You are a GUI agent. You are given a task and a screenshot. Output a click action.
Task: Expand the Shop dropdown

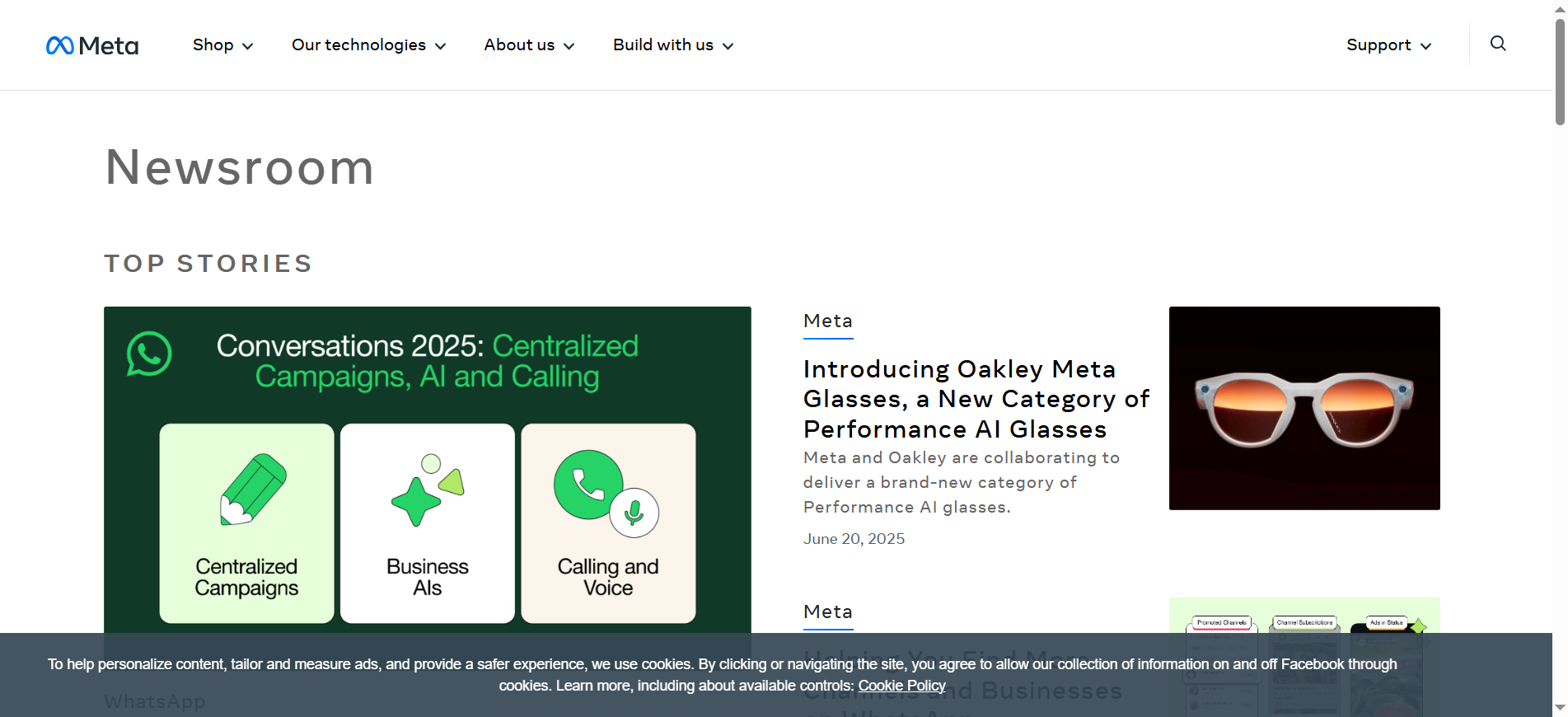pyautogui.click(x=222, y=45)
